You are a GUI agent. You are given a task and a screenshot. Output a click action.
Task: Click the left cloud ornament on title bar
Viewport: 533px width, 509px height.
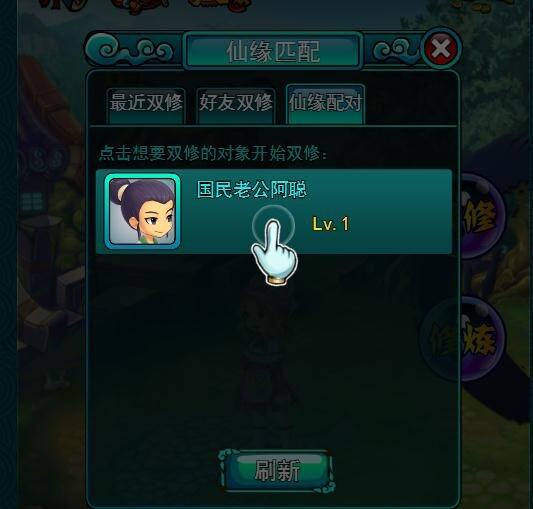pyautogui.click(x=135, y=50)
